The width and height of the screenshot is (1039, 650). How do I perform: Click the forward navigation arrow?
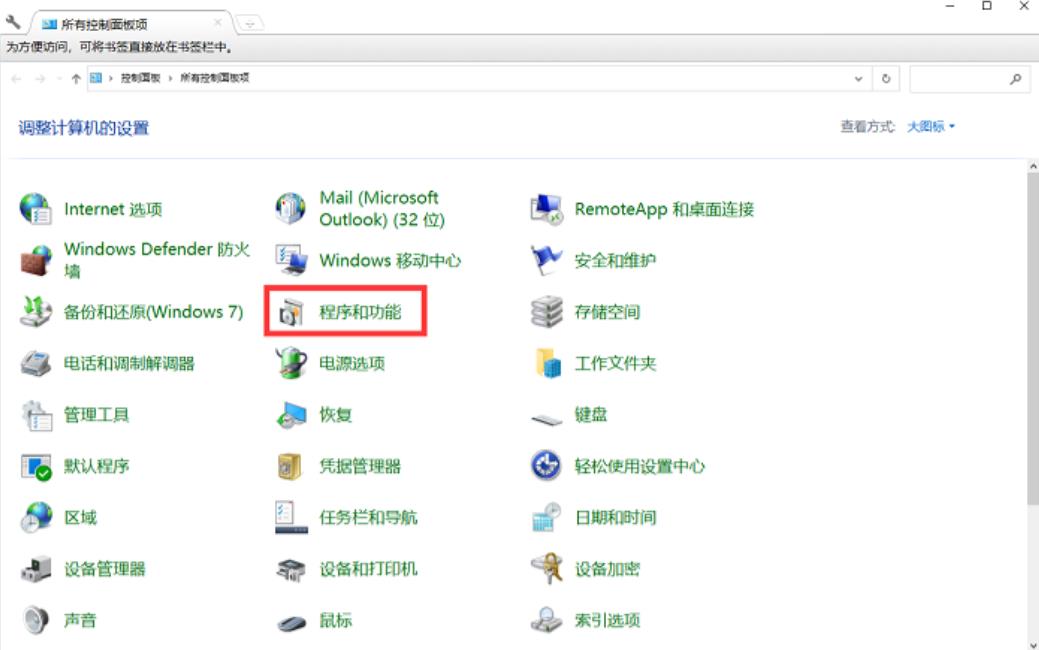40,79
